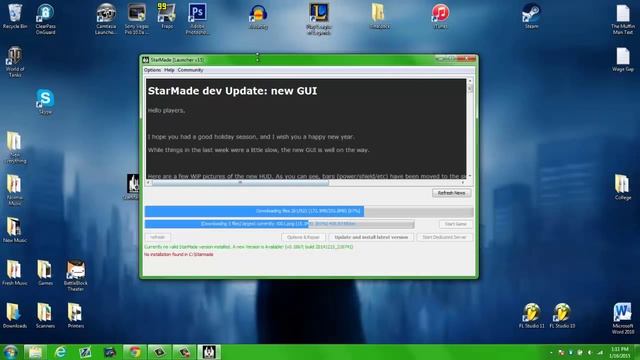Open the League of Legends desktop shortcut
Image resolution: width=640 pixels, height=360 pixels.
[318, 19]
